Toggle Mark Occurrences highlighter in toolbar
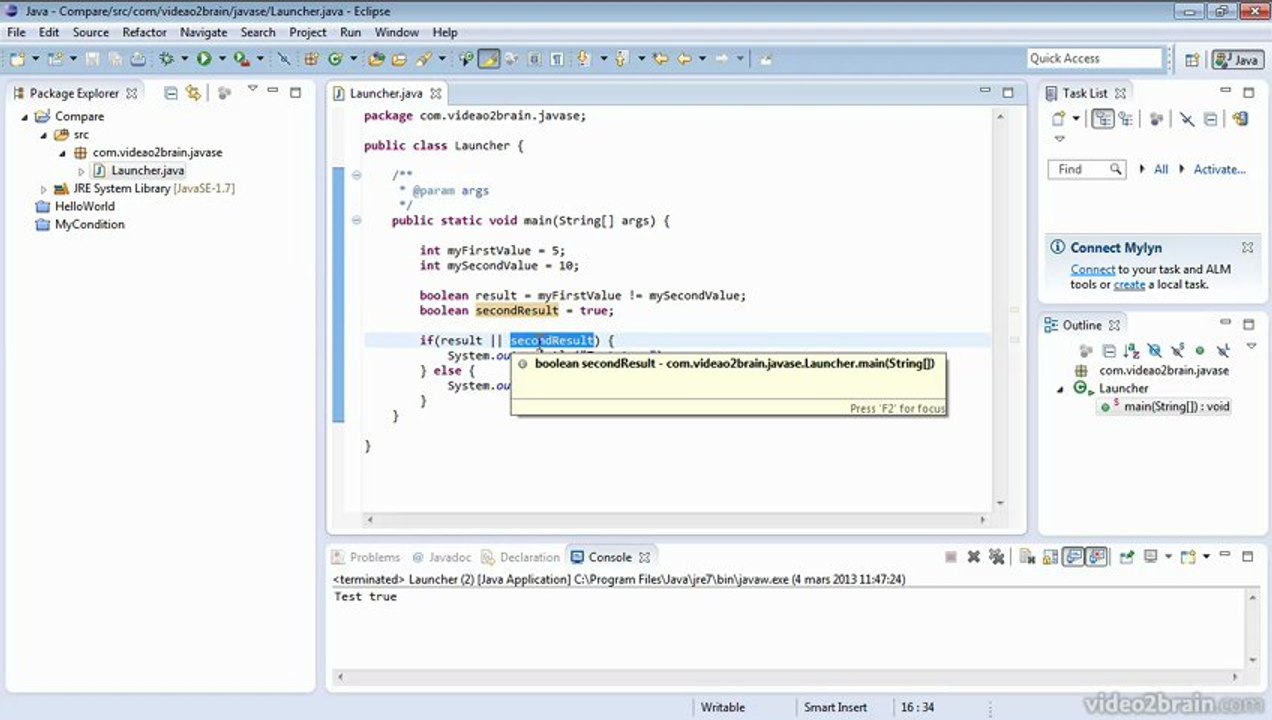This screenshot has height=720, width=1272. click(x=488, y=59)
